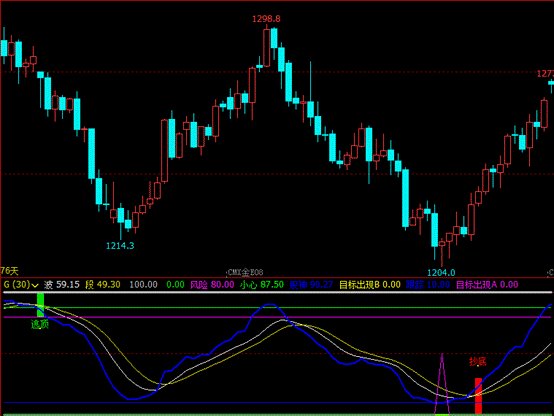Select the tall candlestick at 1298.8 peak
This screenshot has width=554, height=416.
[267, 47]
